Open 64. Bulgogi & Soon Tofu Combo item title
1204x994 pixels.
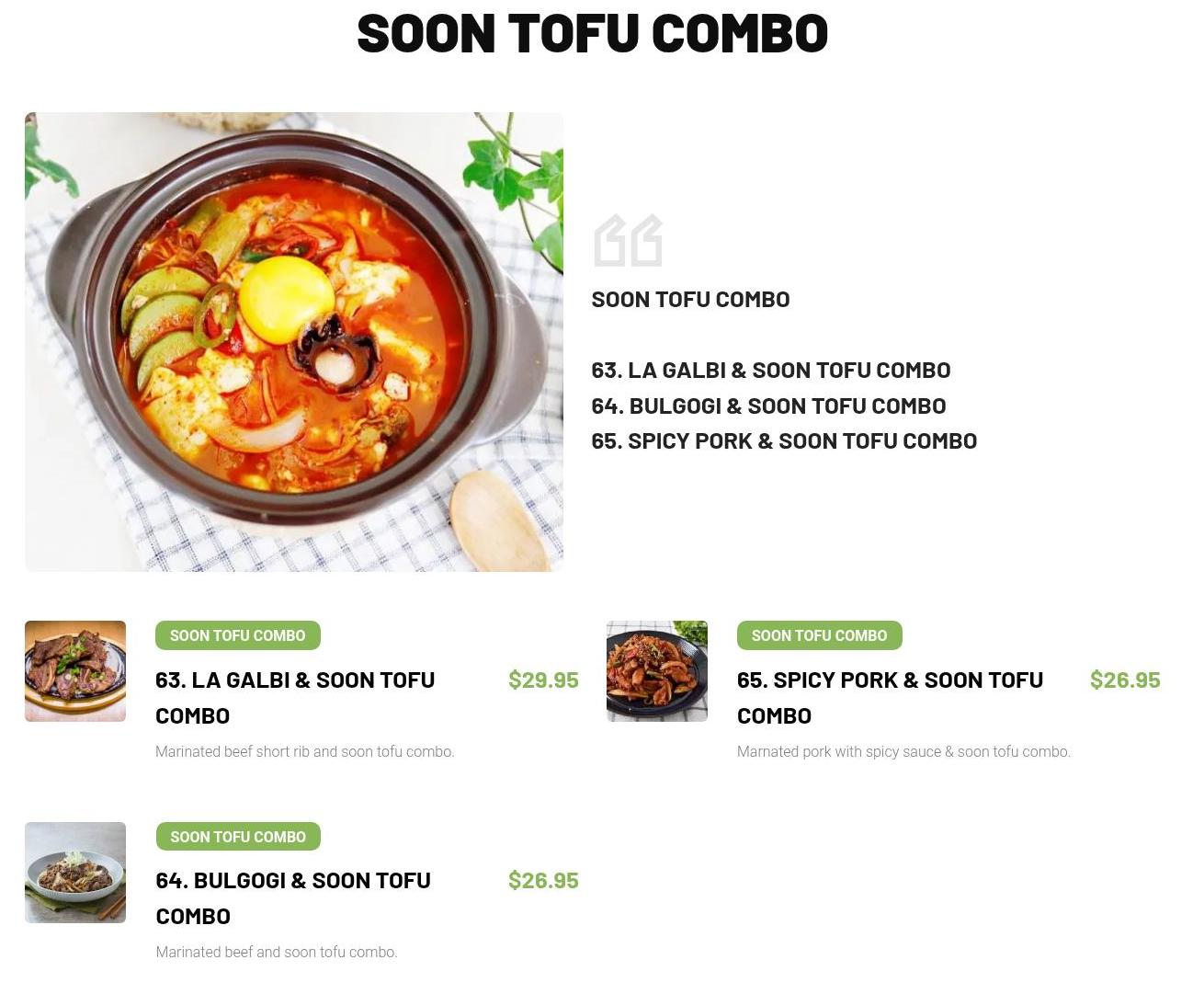coord(293,898)
